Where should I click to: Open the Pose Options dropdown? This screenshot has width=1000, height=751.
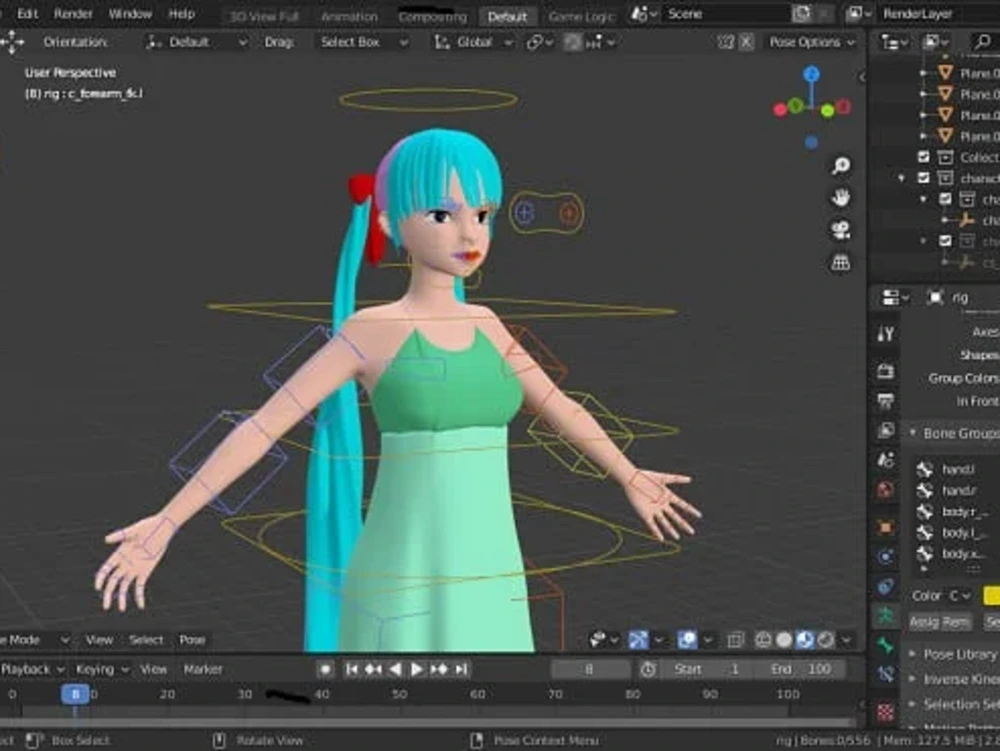tap(811, 42)
